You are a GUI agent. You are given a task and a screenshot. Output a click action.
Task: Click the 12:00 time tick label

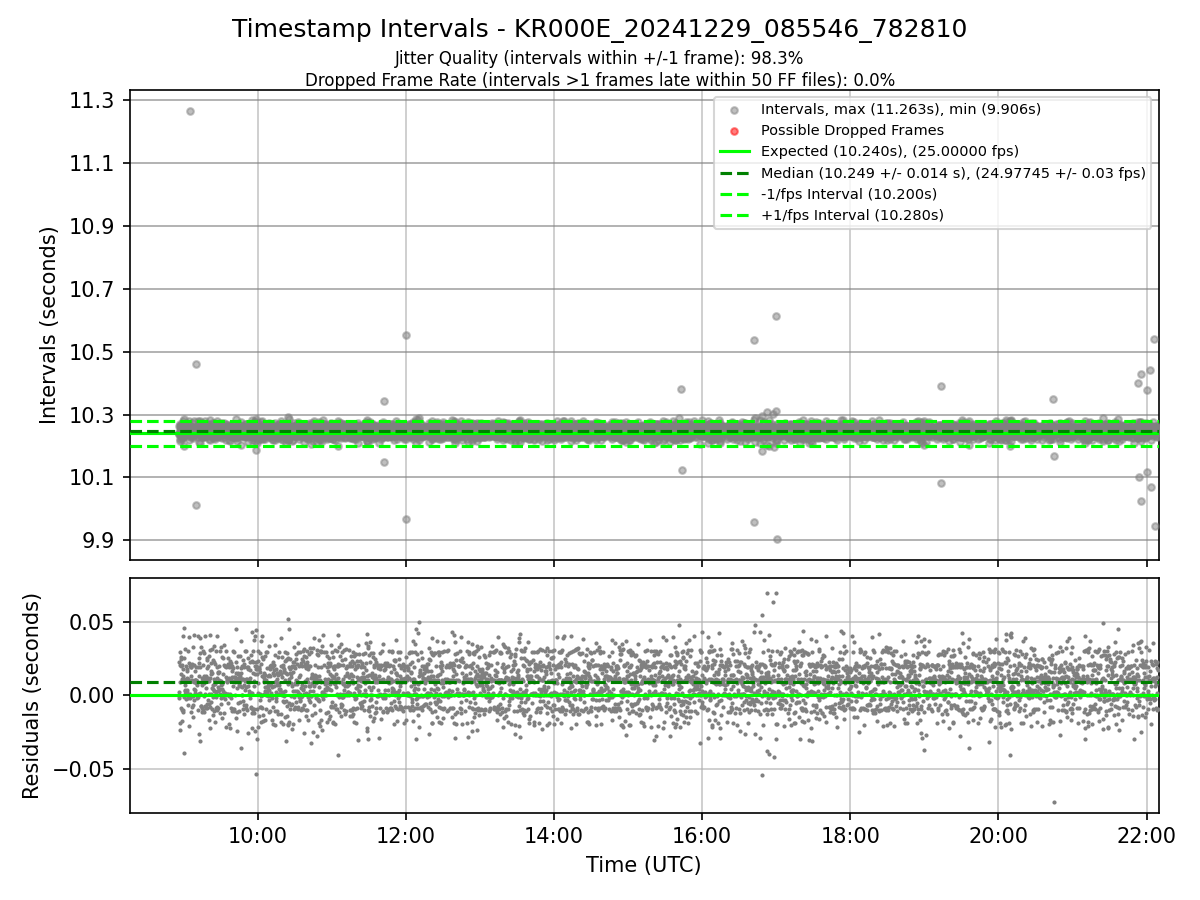point(406,836)
